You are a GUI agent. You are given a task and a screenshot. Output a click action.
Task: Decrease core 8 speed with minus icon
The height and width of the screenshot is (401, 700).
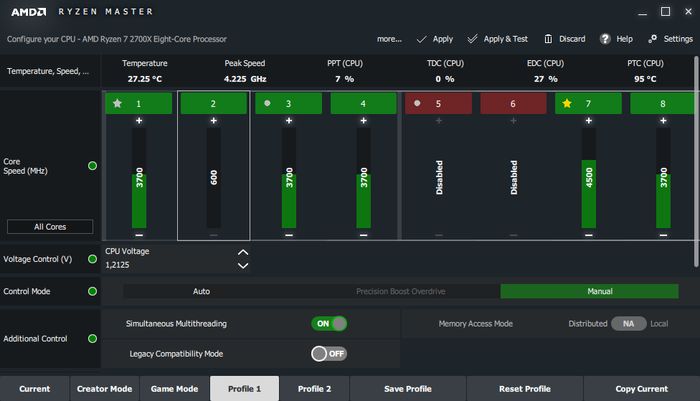[x=663, y=235]
